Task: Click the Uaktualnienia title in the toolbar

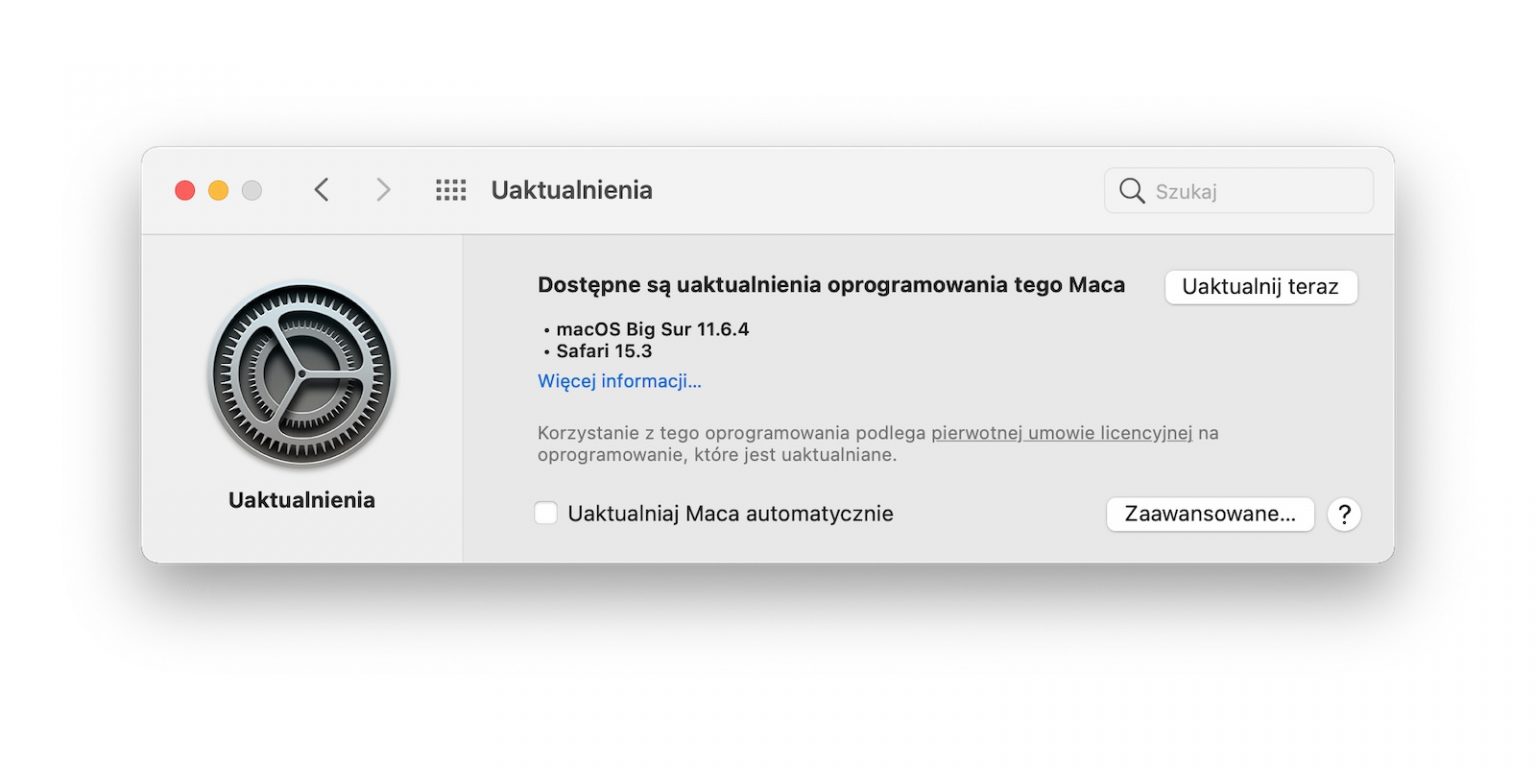Action: coord(571,190)
